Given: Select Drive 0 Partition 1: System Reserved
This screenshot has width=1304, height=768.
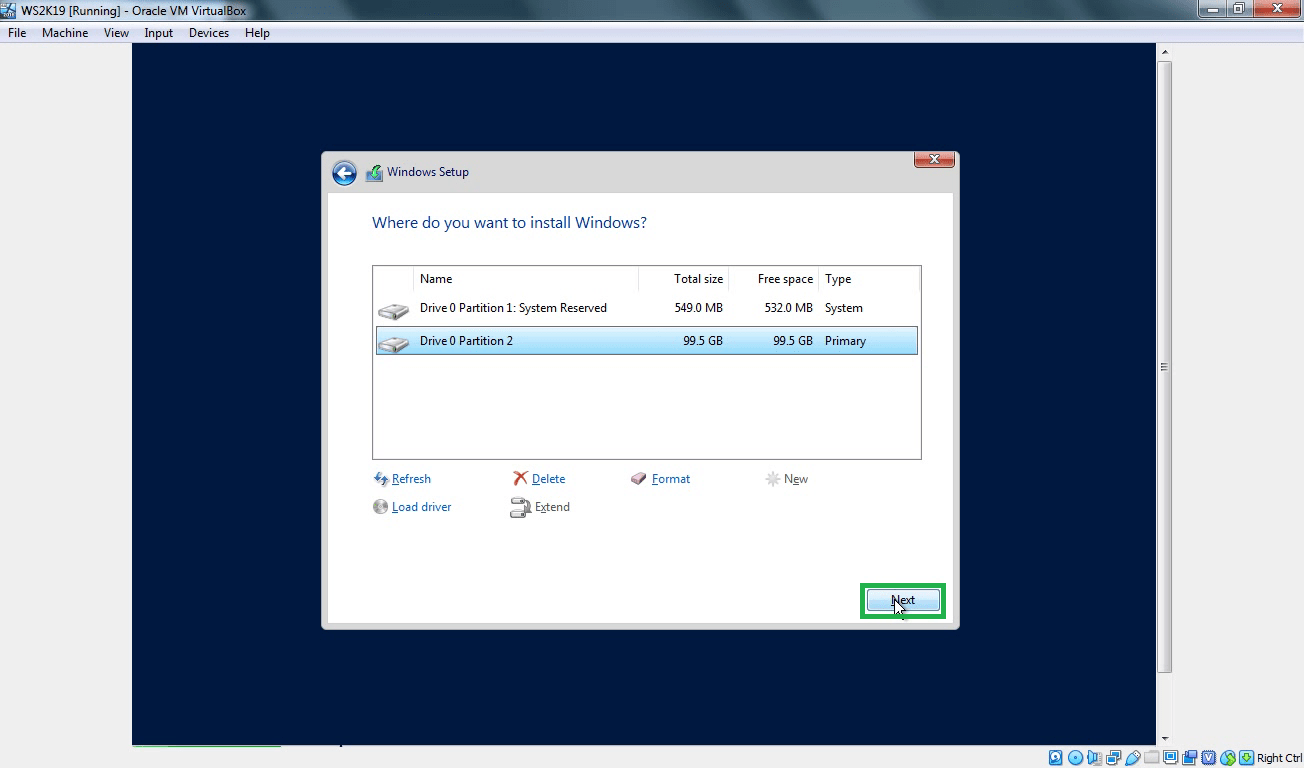Looking at the screenshot, I should point(646,308).
